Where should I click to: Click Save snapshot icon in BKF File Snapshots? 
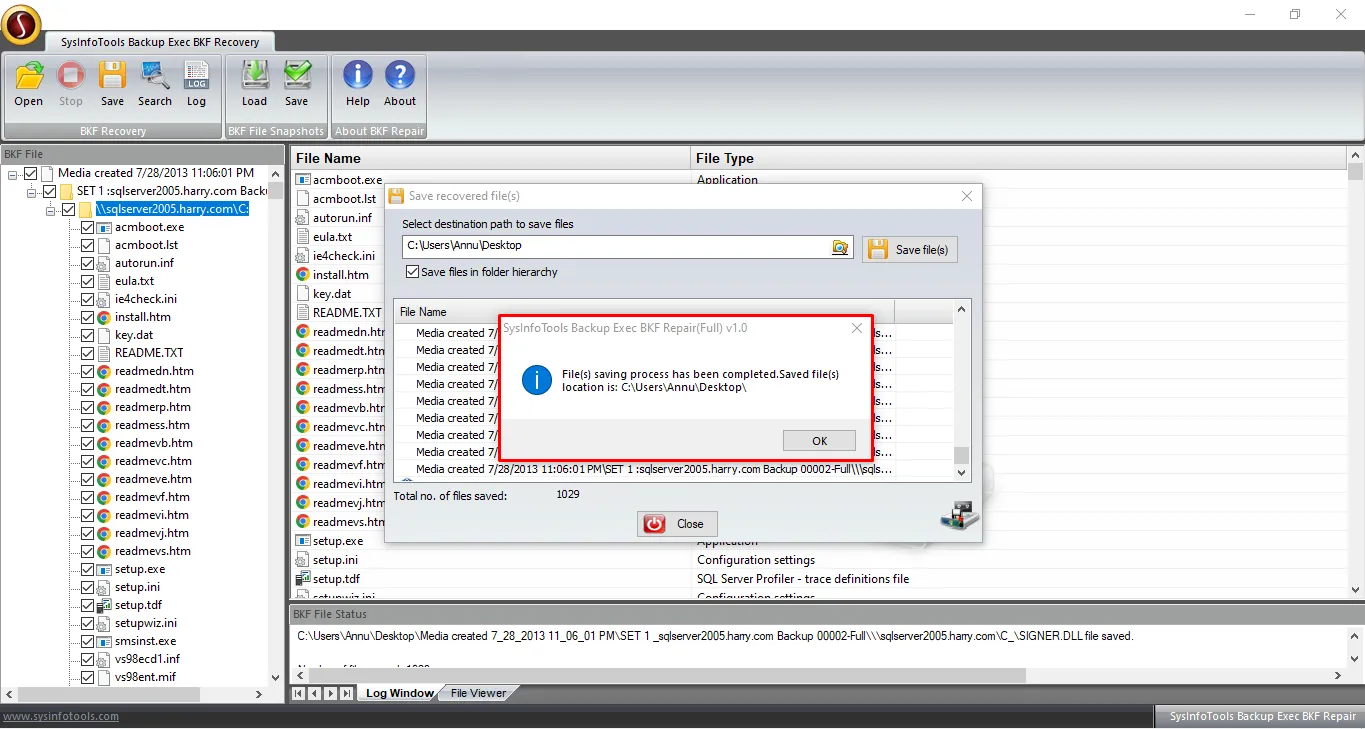tap(297, 76)
